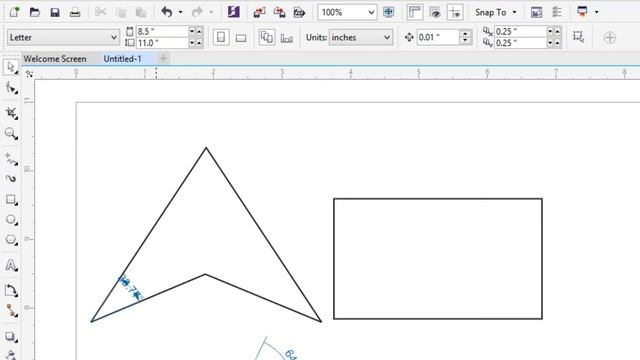Click the Publish to PDF icon
The width and height of the screenshot is (640, 360).
click(x=300, y=12)
